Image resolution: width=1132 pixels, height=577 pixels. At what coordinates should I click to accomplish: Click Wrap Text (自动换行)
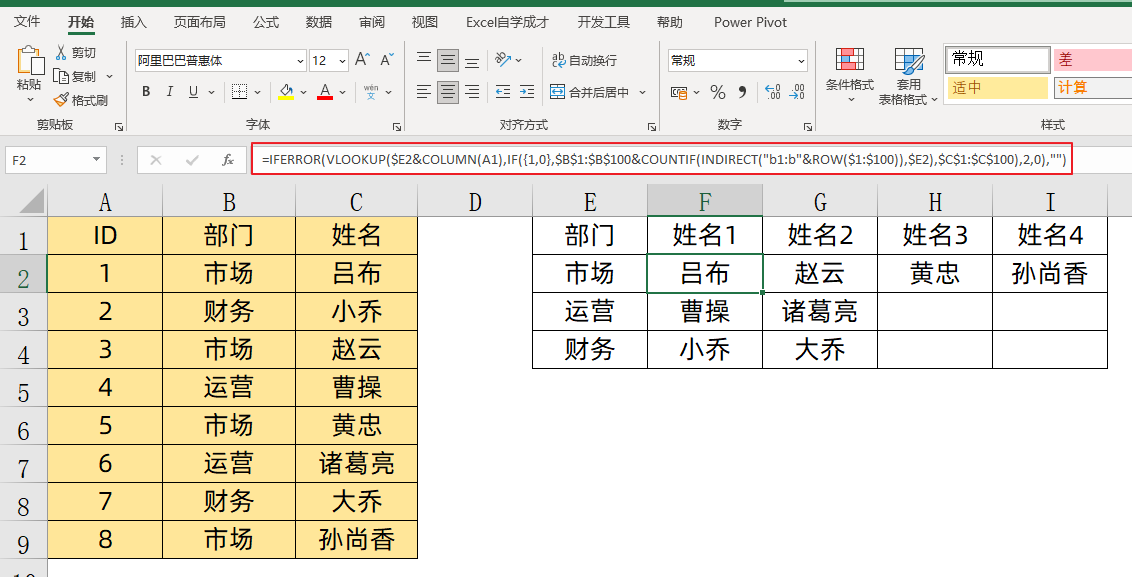[x=584, y=61]
